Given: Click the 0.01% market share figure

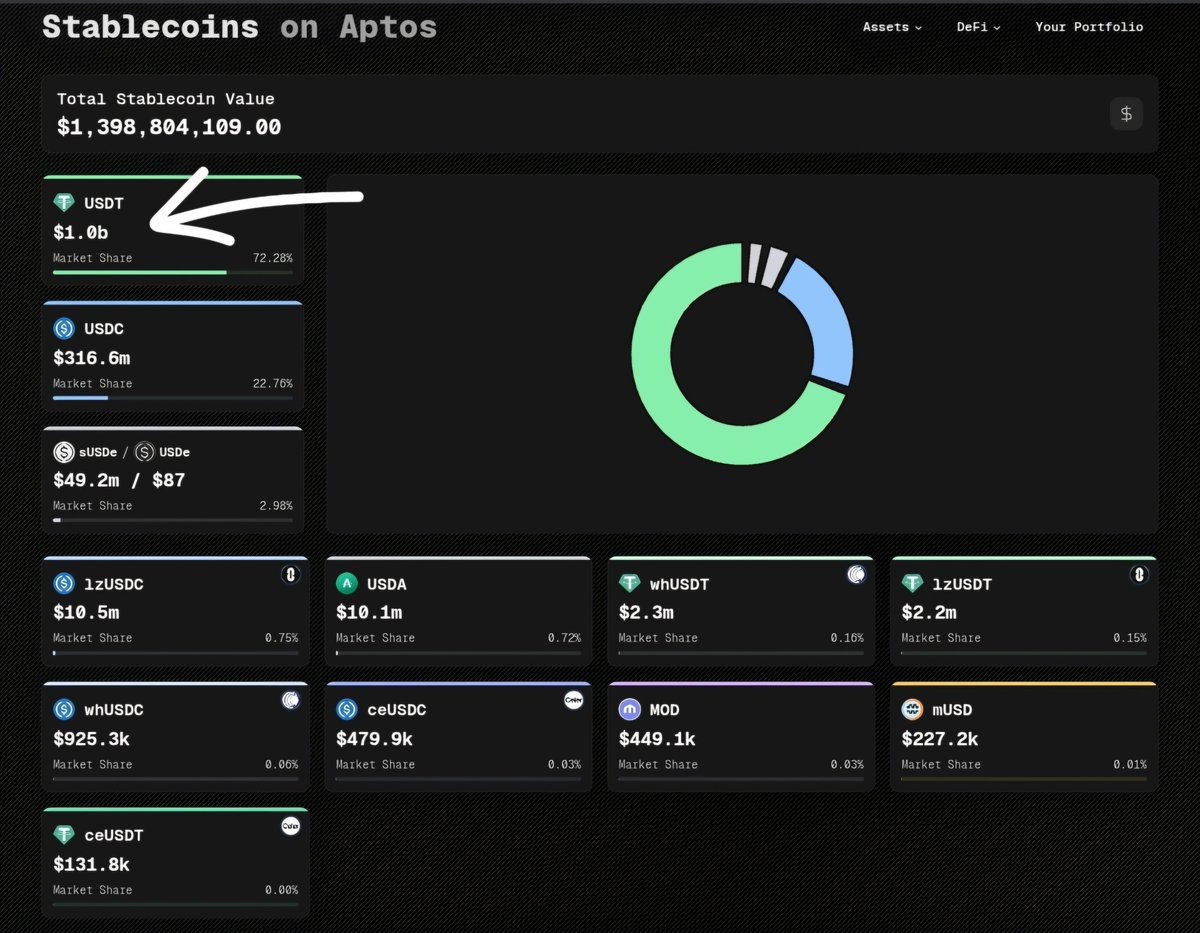Looking at the screenshot, I should pyautogui.click(x=1130, y=764).
